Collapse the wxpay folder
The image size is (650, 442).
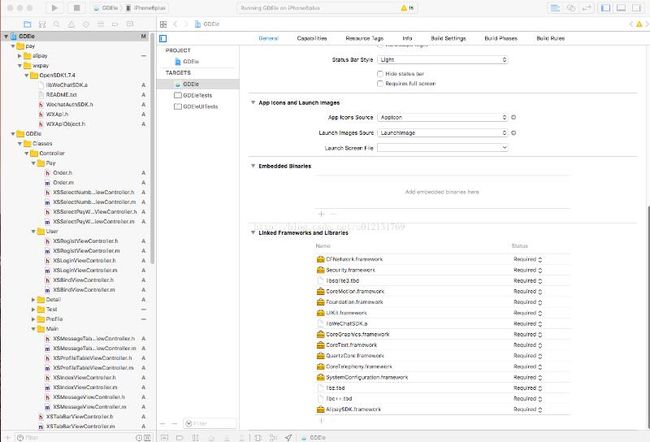19,66
